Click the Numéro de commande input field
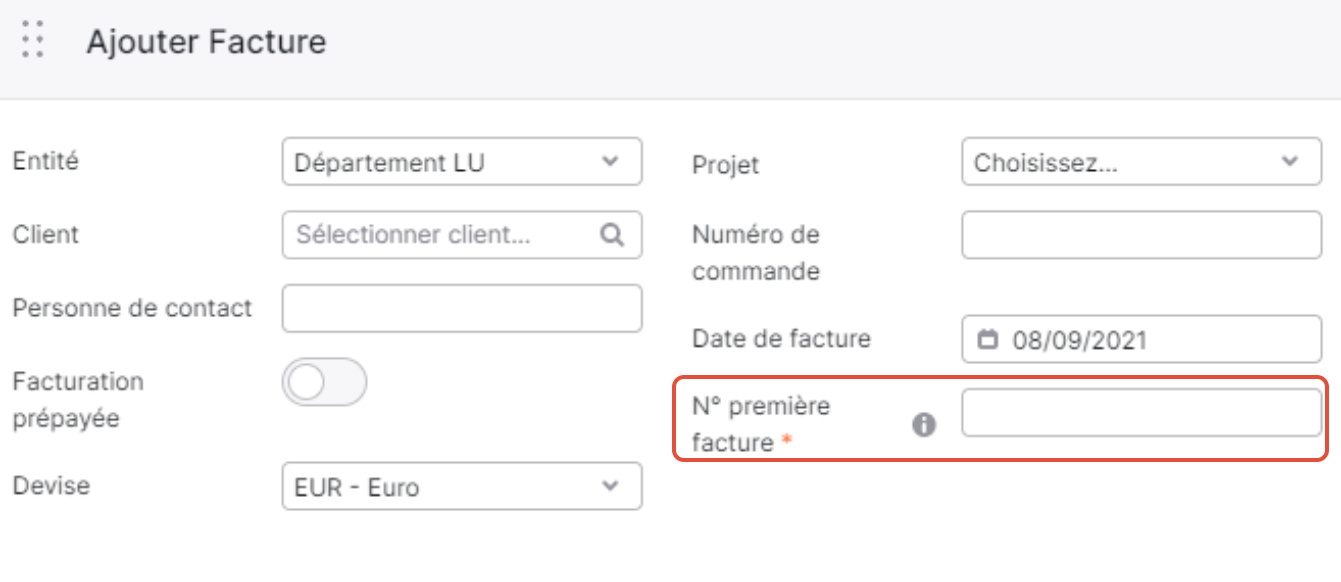Viewport: 1341px width, 582px height. pyautogui.click(x=1142, y=235)
